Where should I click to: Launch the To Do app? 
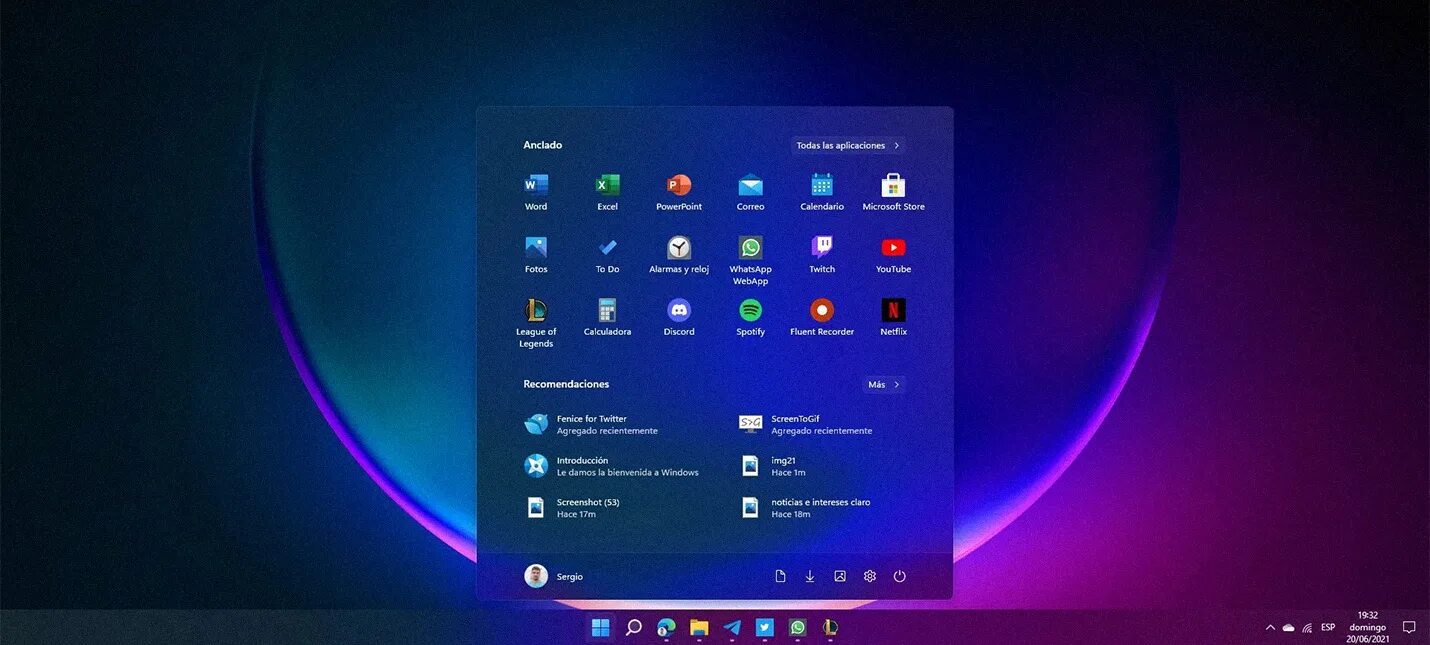[607, 255]
